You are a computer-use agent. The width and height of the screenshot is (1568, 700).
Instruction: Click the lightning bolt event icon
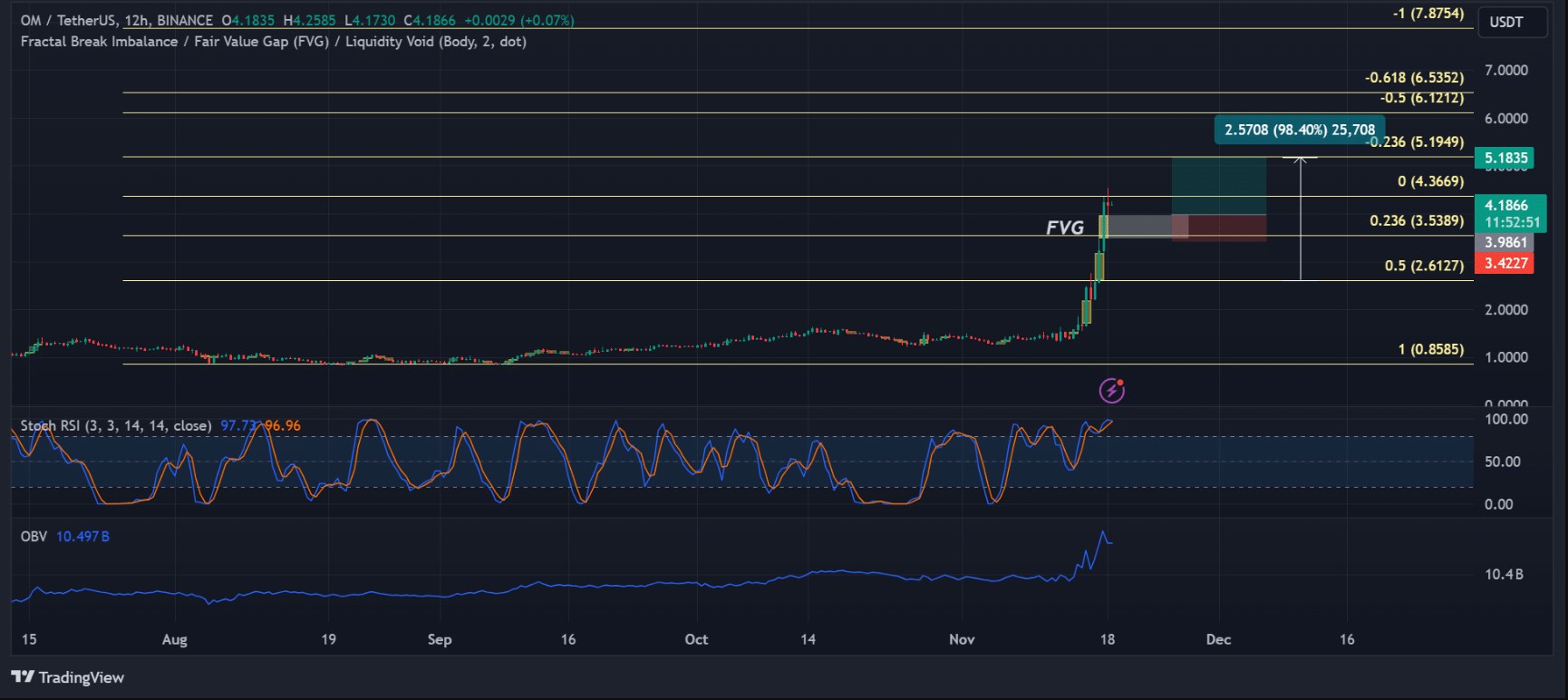click(x=1111, y=391)
